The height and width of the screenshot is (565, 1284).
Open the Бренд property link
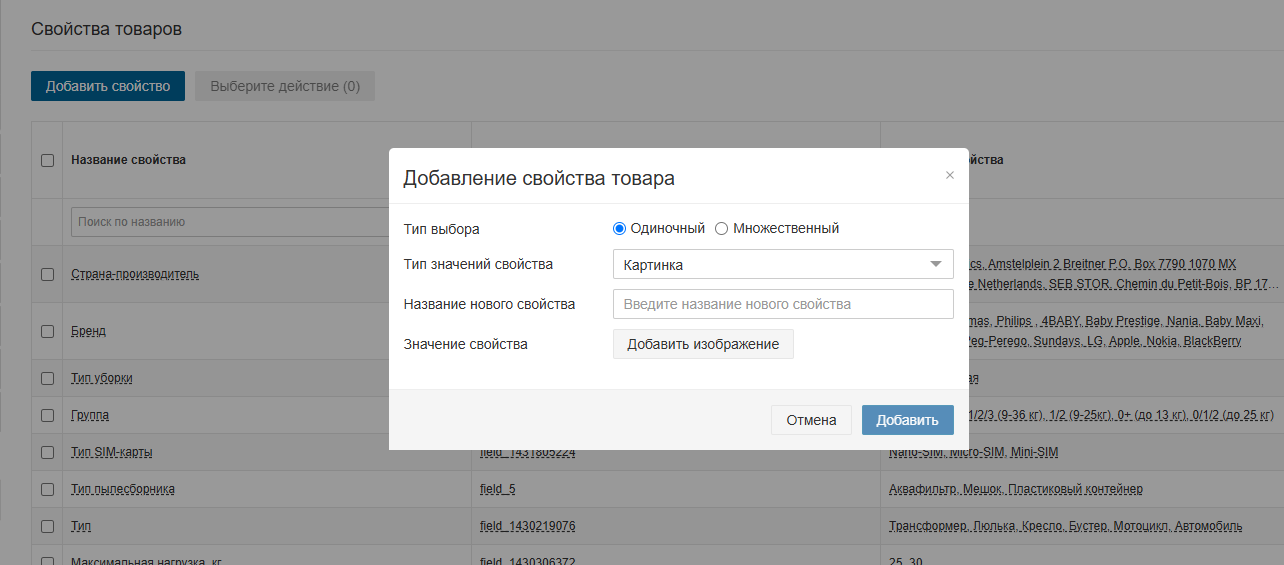(88, 331)
